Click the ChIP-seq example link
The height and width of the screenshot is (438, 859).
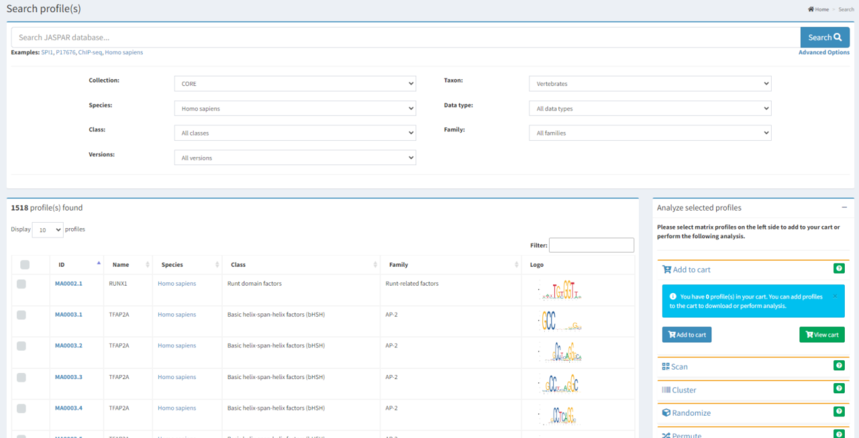90,53
